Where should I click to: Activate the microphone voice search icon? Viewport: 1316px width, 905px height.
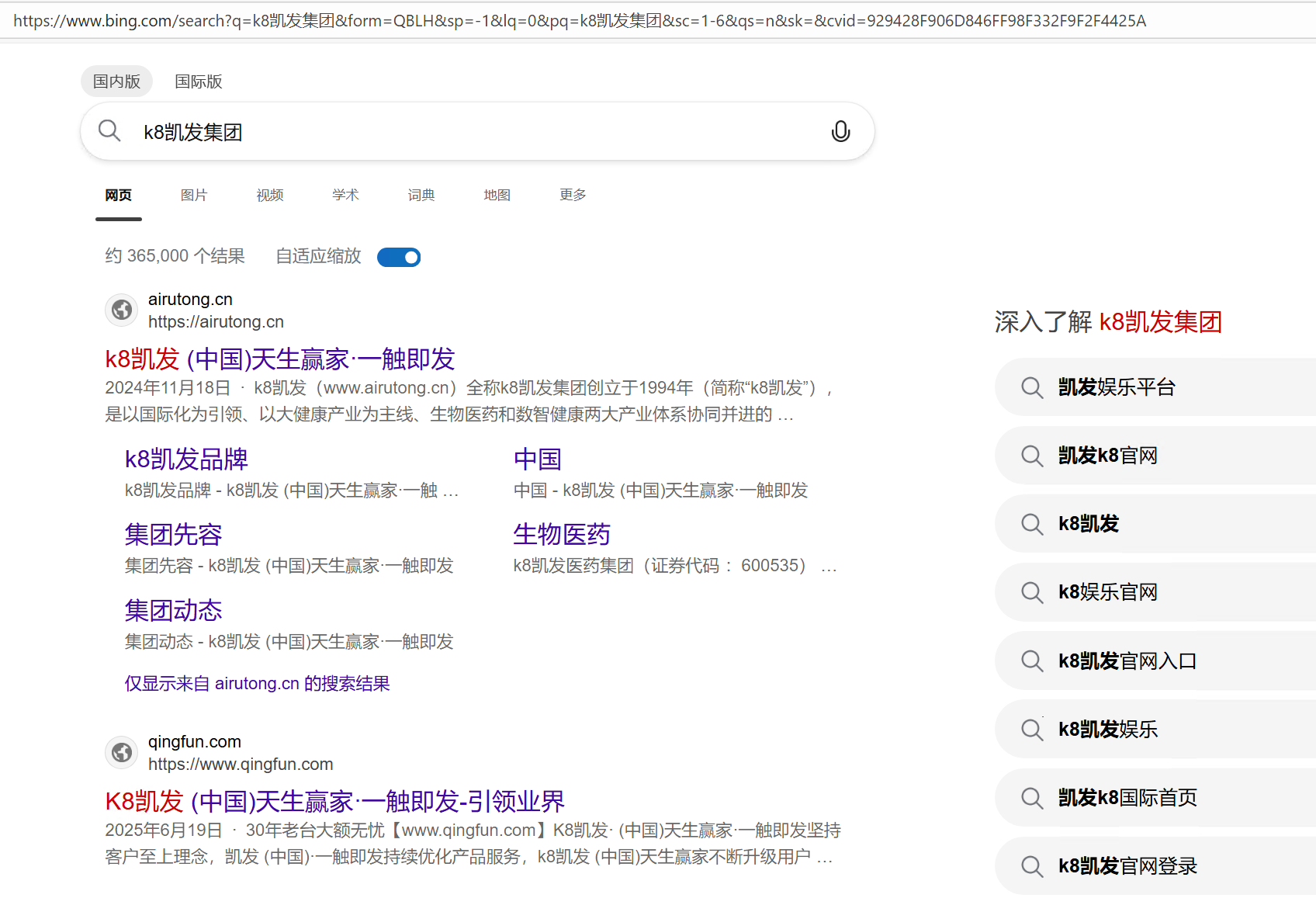click(x=840, y=132)
